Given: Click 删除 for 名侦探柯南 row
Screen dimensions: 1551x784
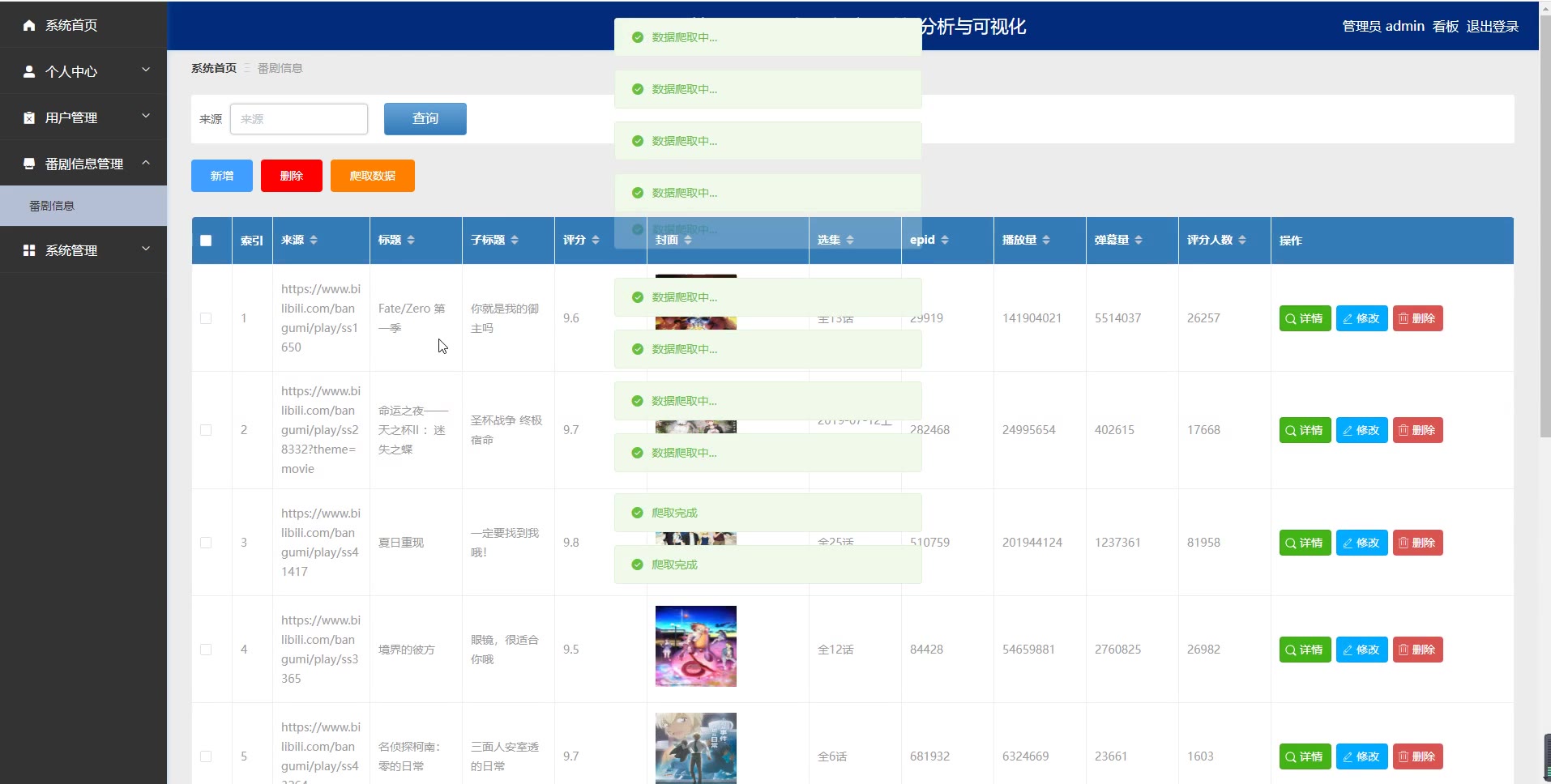Looking at the screenshot, I should [1417, 756].
